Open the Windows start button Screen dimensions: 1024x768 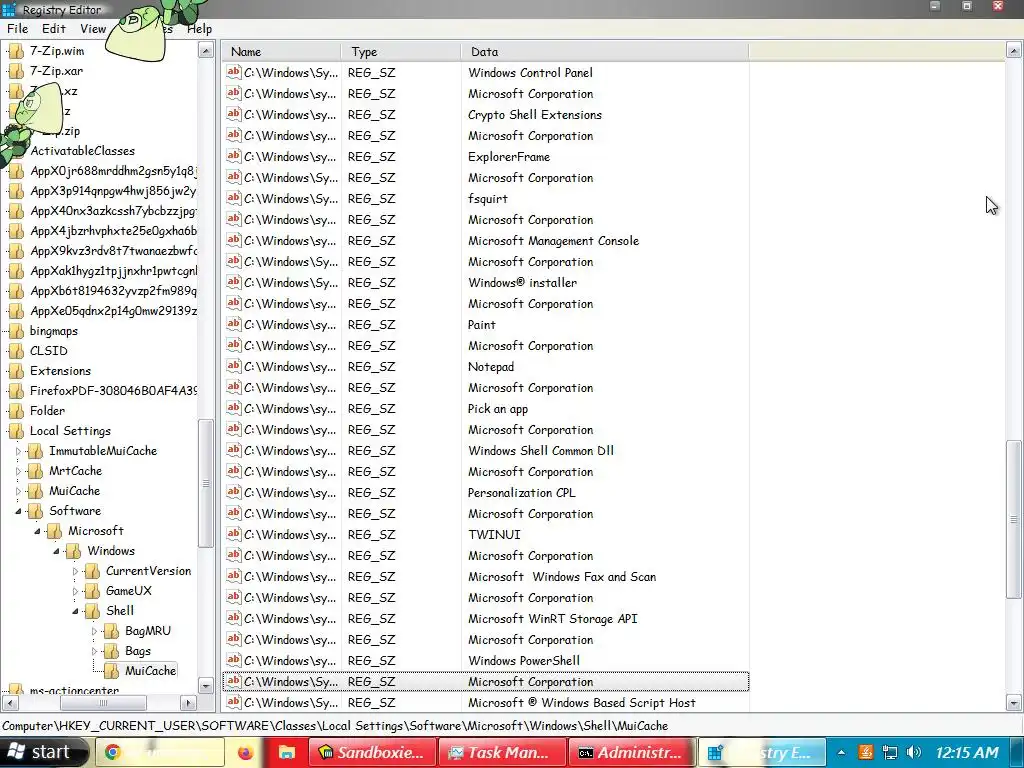click(x=44, y=752)
